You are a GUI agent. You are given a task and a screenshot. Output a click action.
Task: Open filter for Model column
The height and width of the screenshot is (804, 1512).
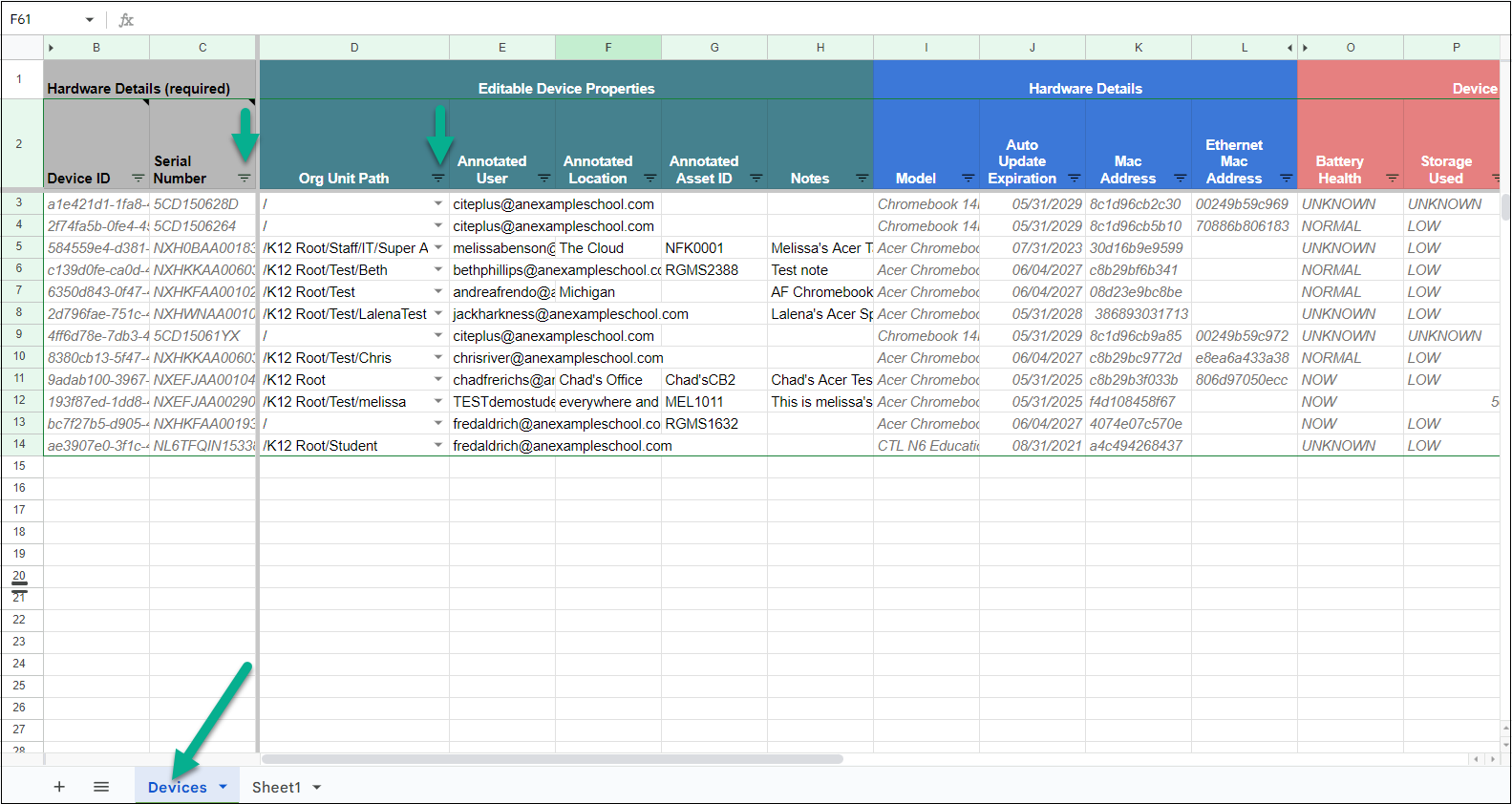tap(969, 179)
